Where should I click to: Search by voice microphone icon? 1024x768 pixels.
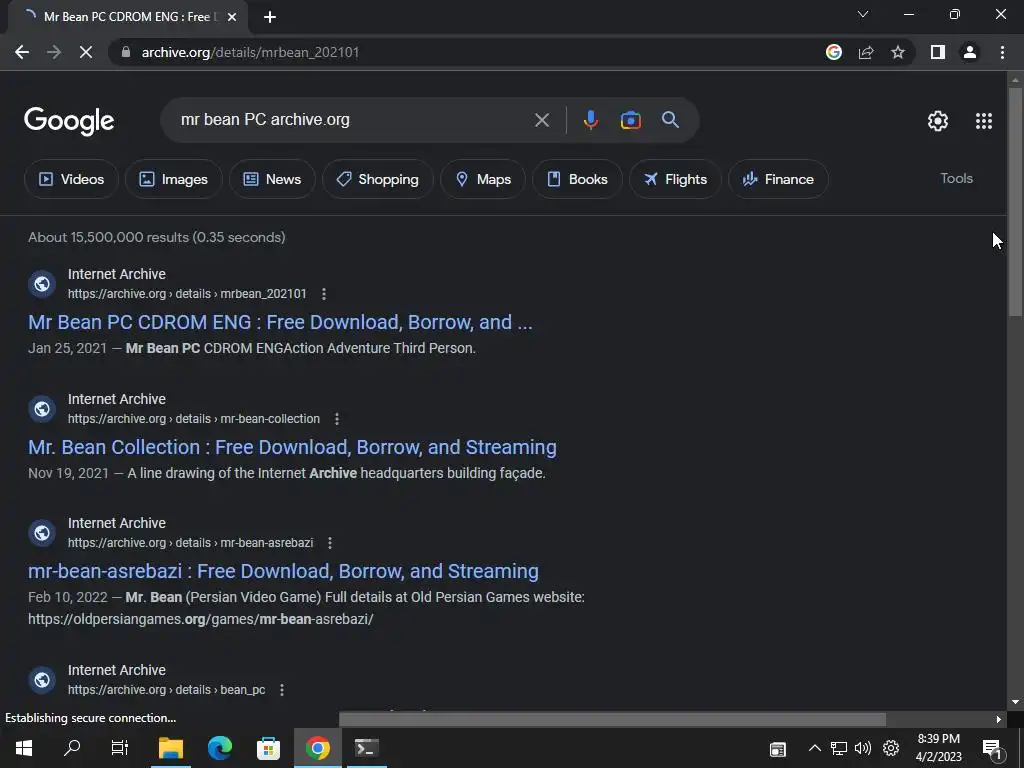[x=590, y=120]
